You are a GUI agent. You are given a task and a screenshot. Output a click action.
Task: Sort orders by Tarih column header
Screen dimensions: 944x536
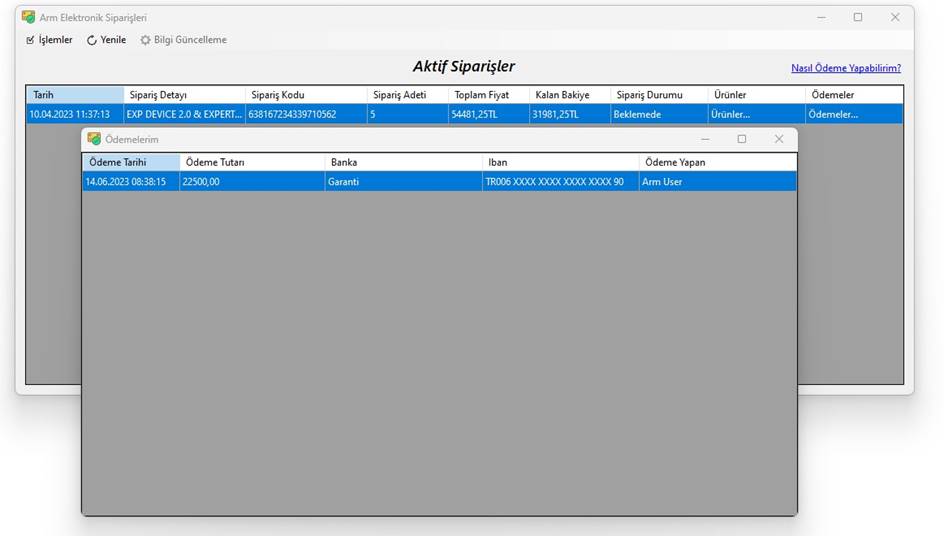[75, 95]
